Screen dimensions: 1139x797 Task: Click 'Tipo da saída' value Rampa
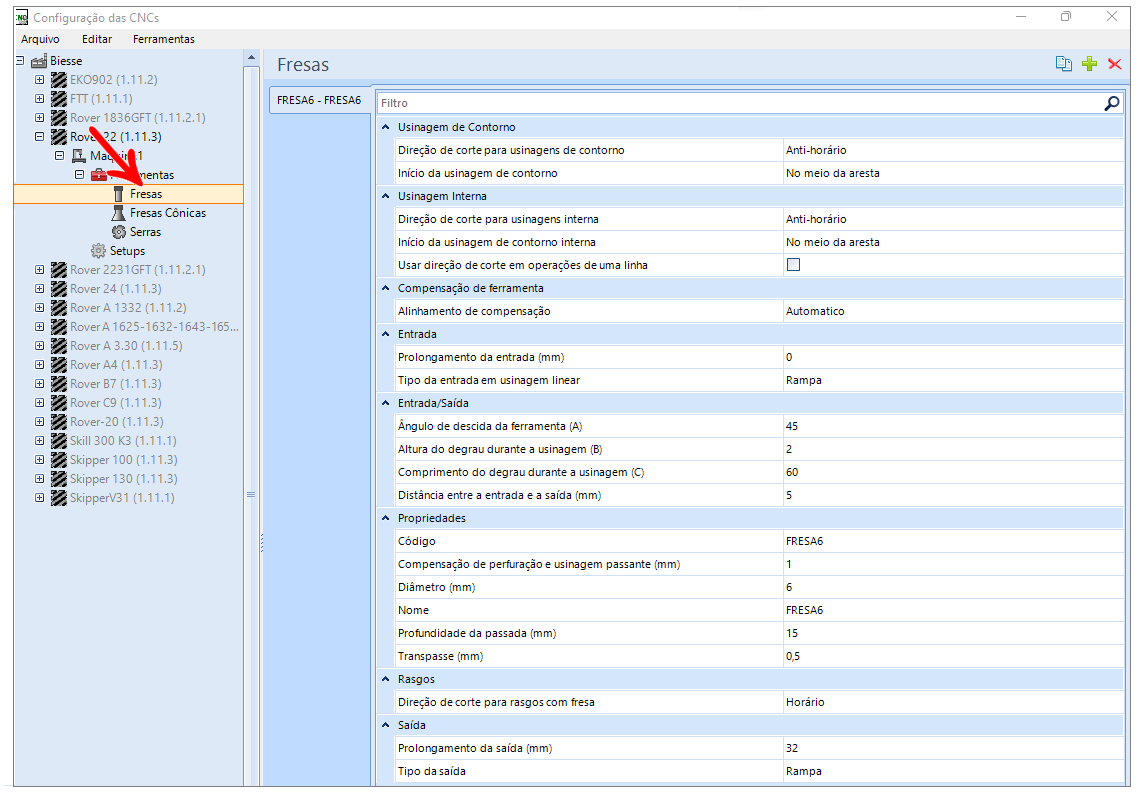click(x=953, y=772)
